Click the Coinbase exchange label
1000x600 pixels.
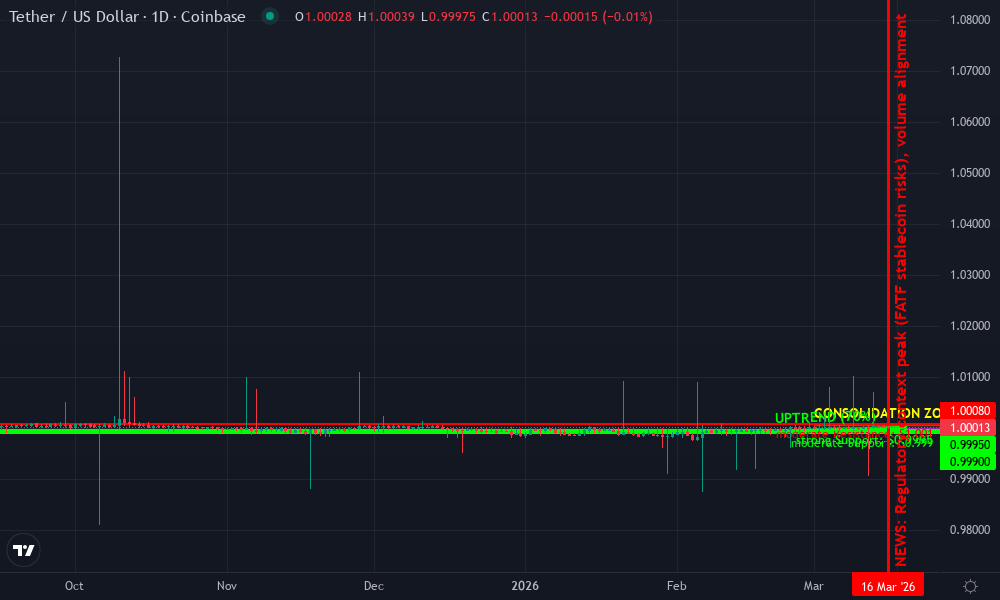[x=215, y=17]
